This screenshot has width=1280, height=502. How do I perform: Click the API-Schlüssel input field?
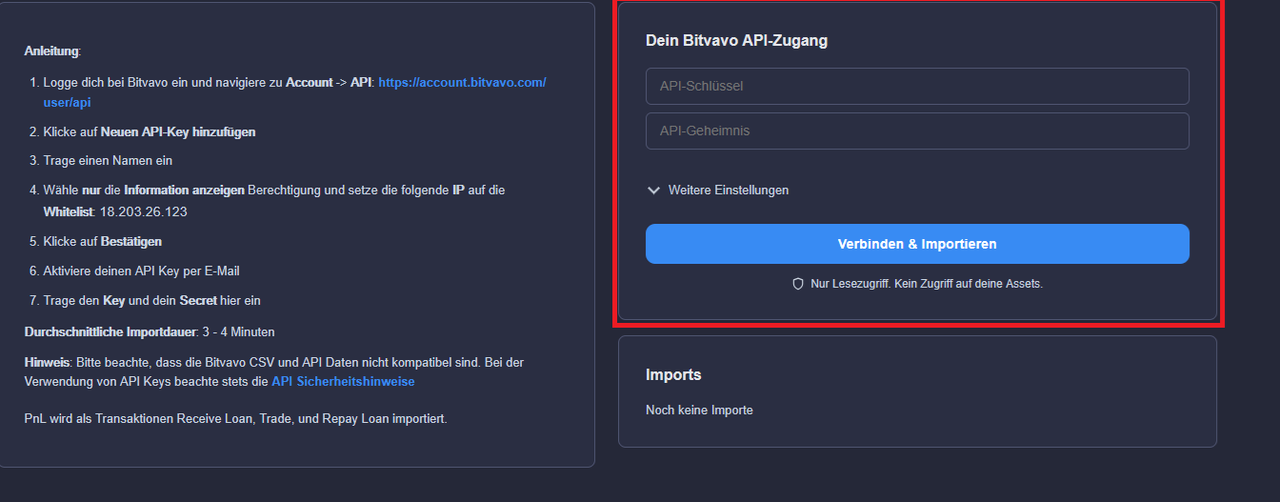point(917,86)
